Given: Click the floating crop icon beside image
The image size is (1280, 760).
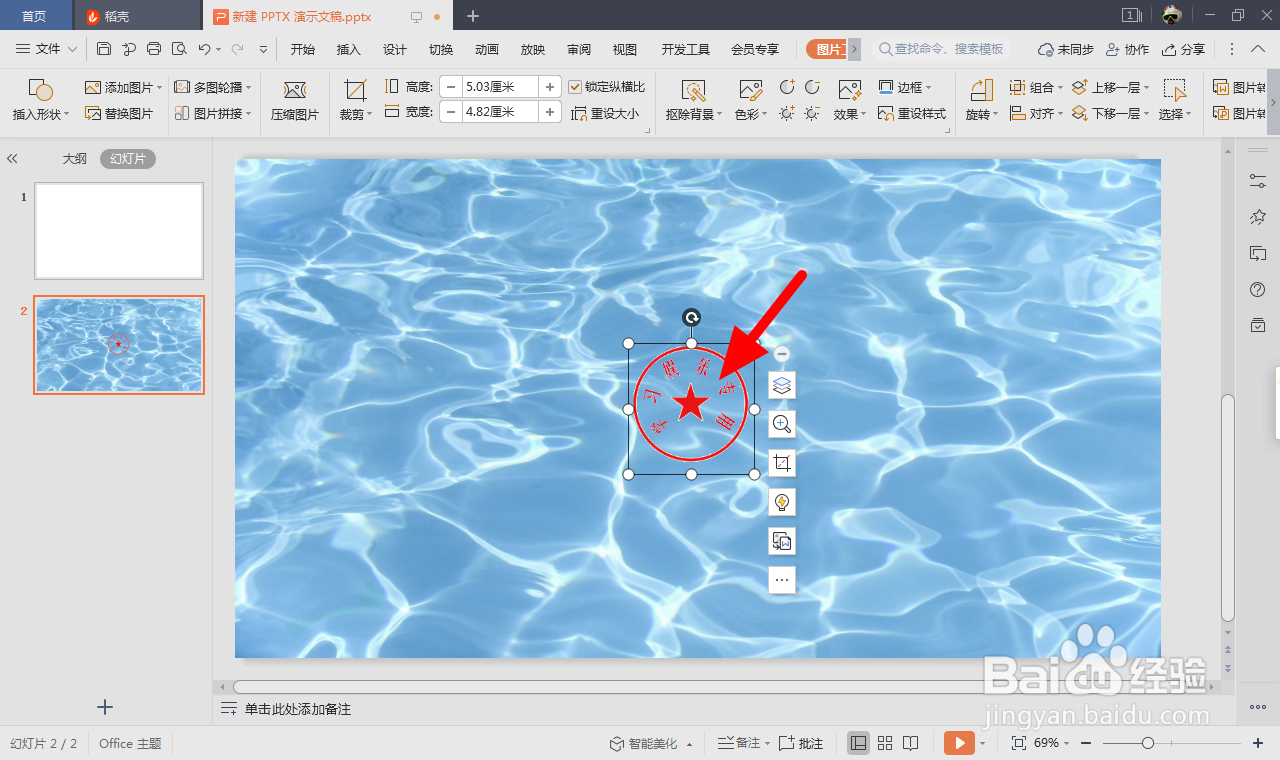Looking at the screenshot, I should coord(782,463).
